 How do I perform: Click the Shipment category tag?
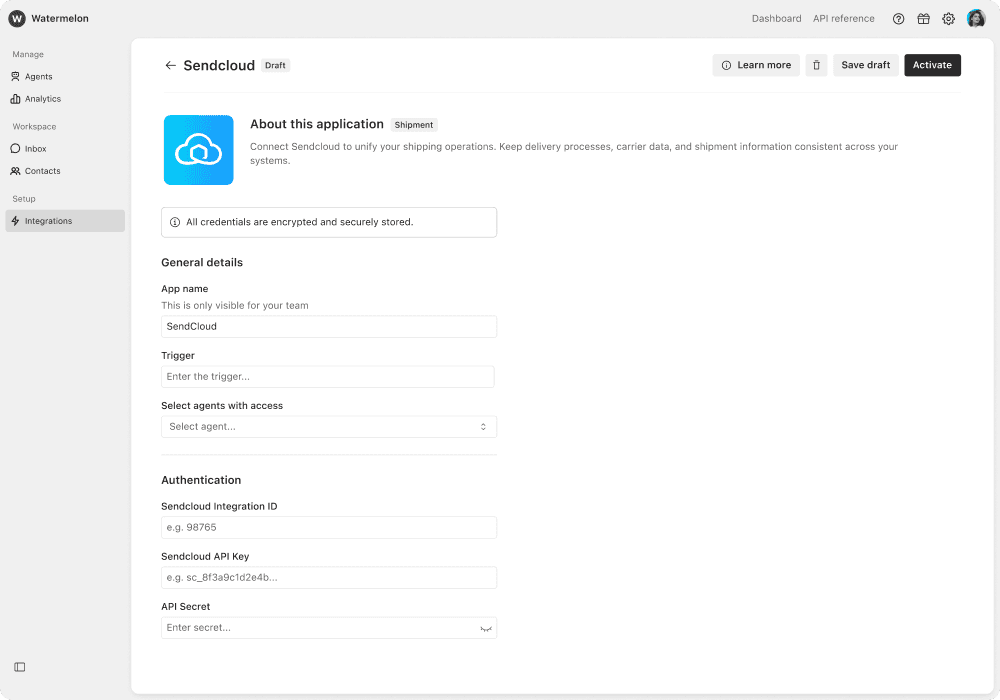pyautogui.click(x=414, y=125)
